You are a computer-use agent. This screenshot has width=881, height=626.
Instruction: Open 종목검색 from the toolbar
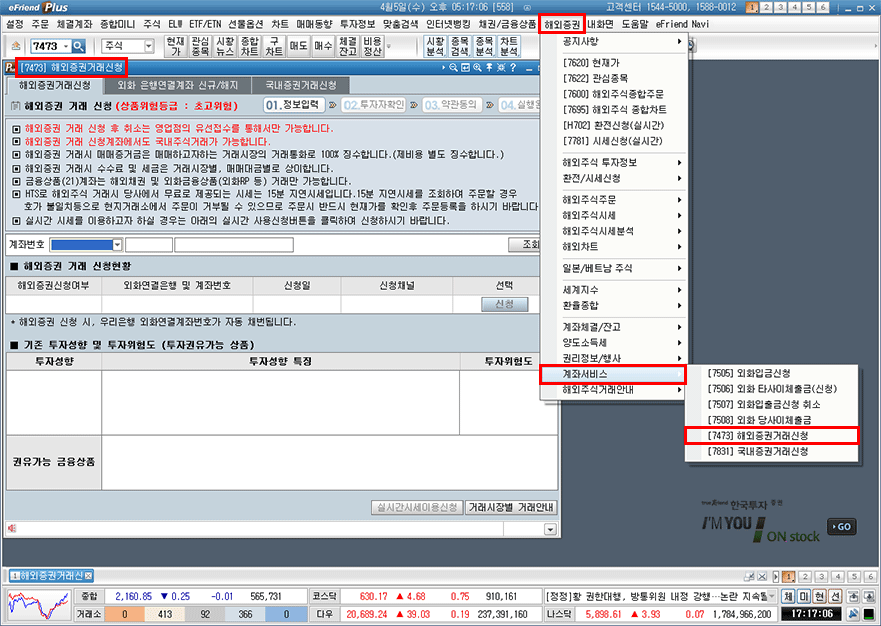[460, 46]
